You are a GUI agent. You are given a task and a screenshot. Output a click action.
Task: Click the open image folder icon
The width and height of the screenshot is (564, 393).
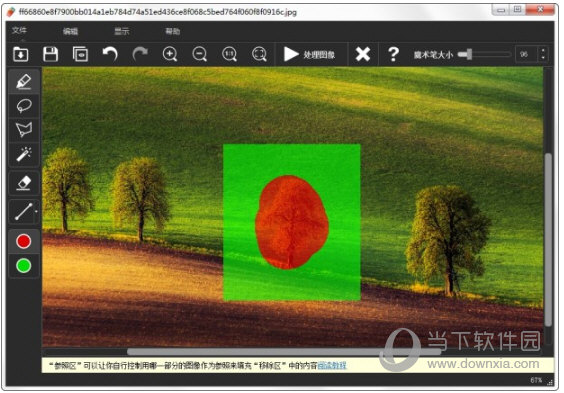pyautogui.click(x=21, y=55)
